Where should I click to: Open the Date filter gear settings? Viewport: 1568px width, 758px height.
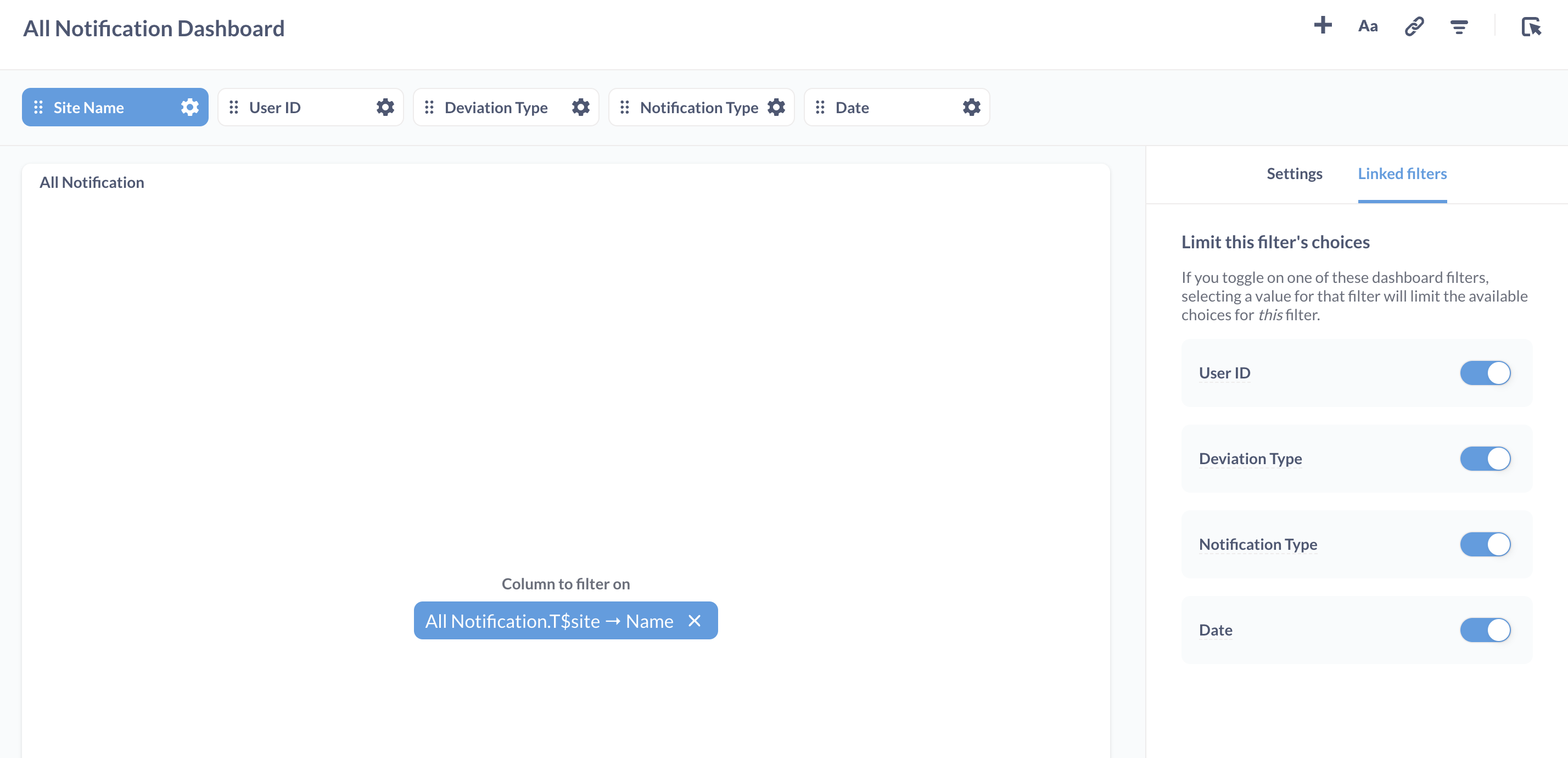coord(971,107)
